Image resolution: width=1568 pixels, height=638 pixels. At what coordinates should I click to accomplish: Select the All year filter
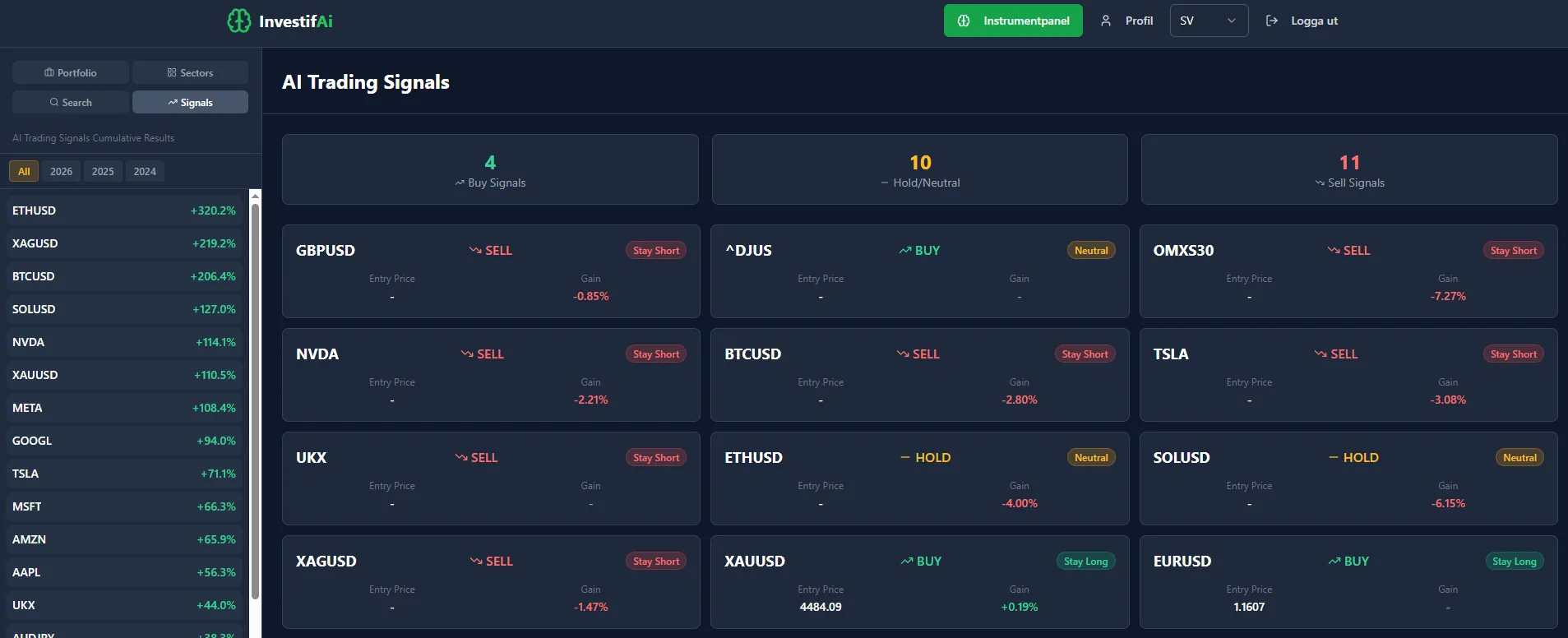24,171
